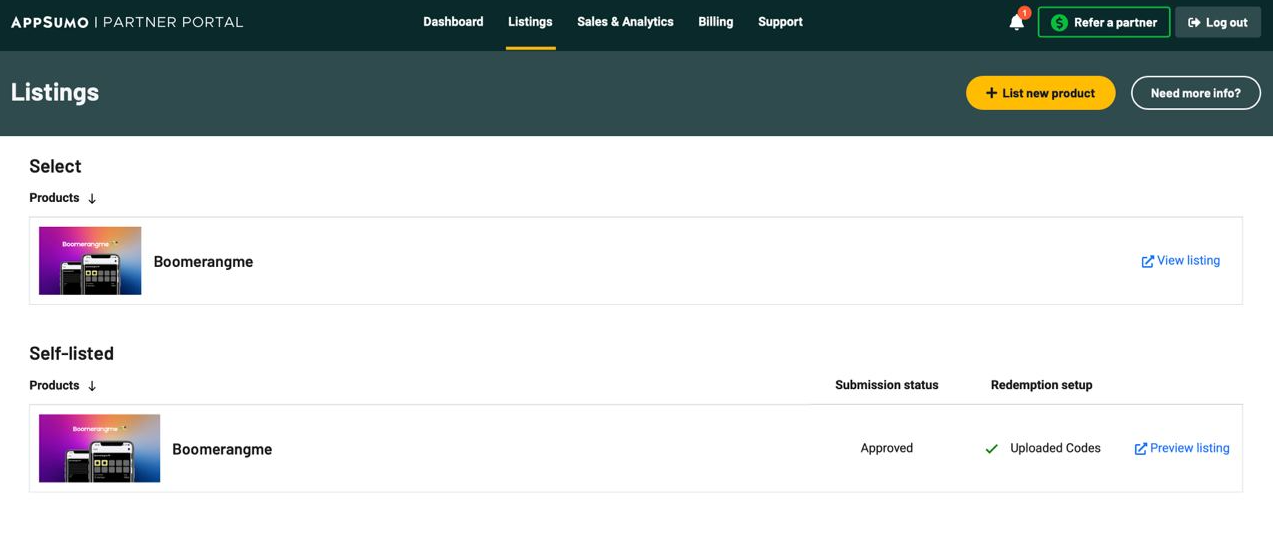Sort the Select products by arrow
This screenshot has width=1273, height=538.
(x=92, y=199)
